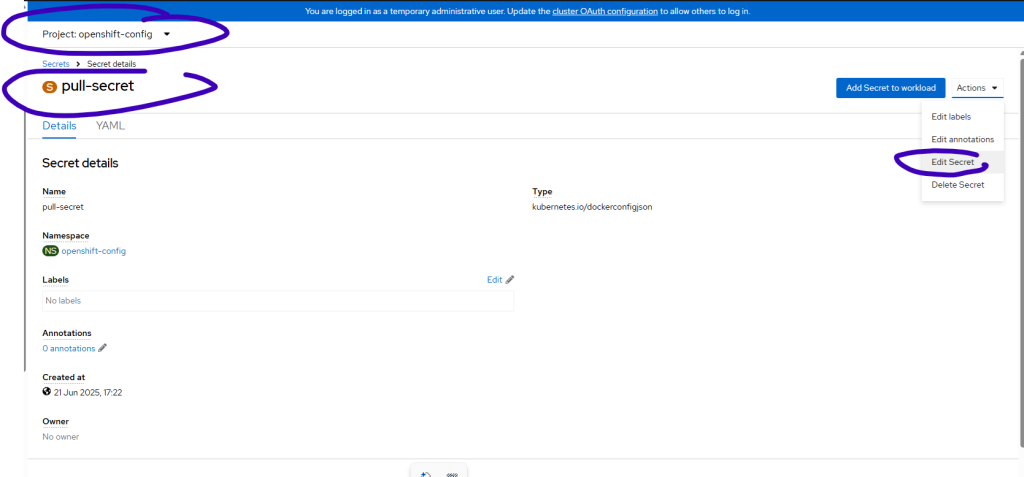The height and width of the screenshot is (477, 1024).
Task: Click the empty No labels box
Action: point(278,300)
